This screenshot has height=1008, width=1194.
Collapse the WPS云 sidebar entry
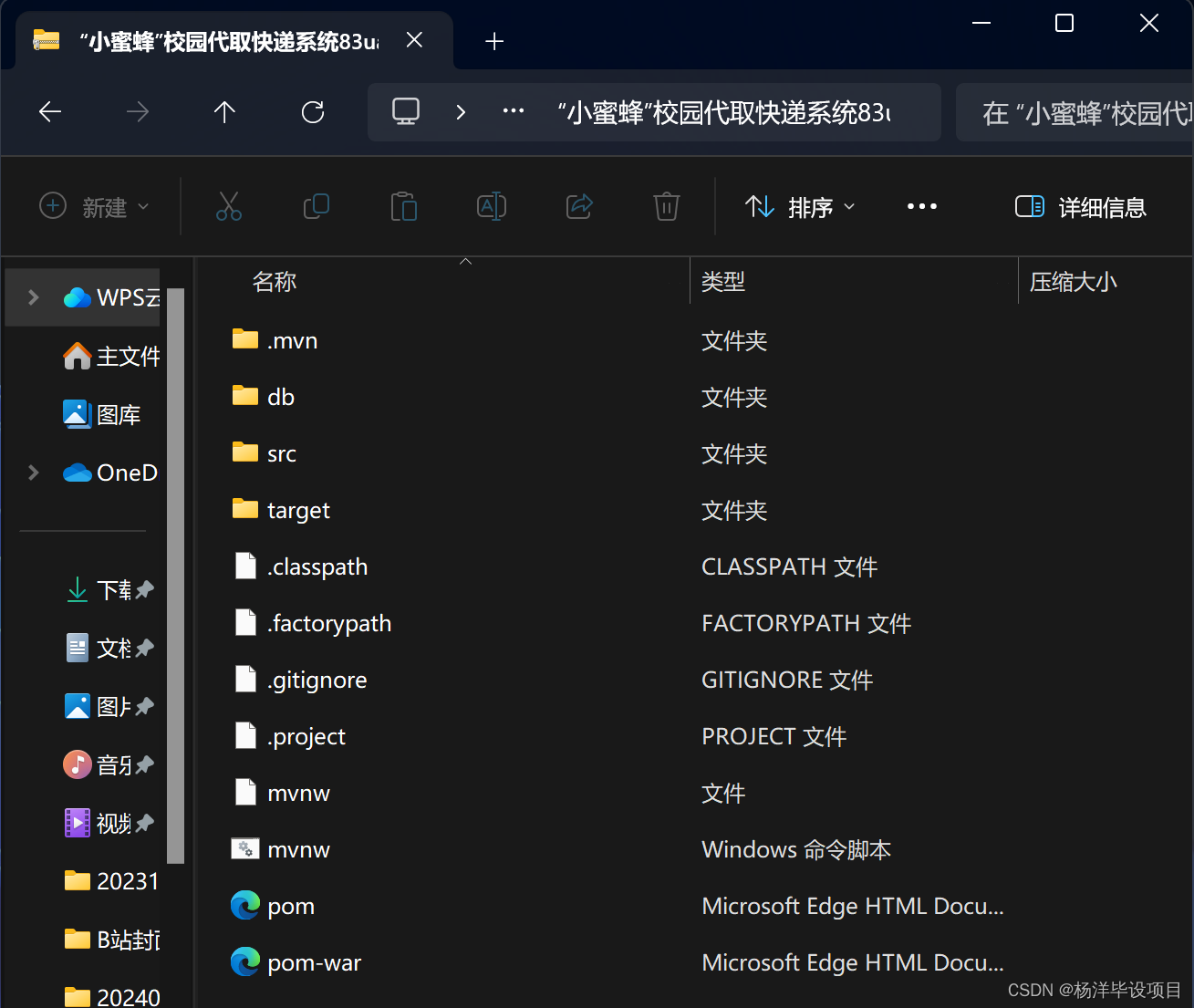(x=33, y=296)
